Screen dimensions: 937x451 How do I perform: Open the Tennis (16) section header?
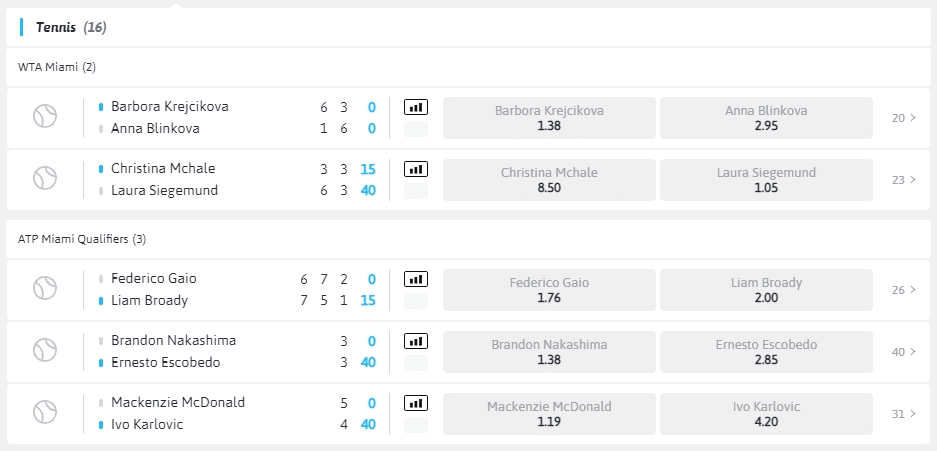click(x=71, y=27)
